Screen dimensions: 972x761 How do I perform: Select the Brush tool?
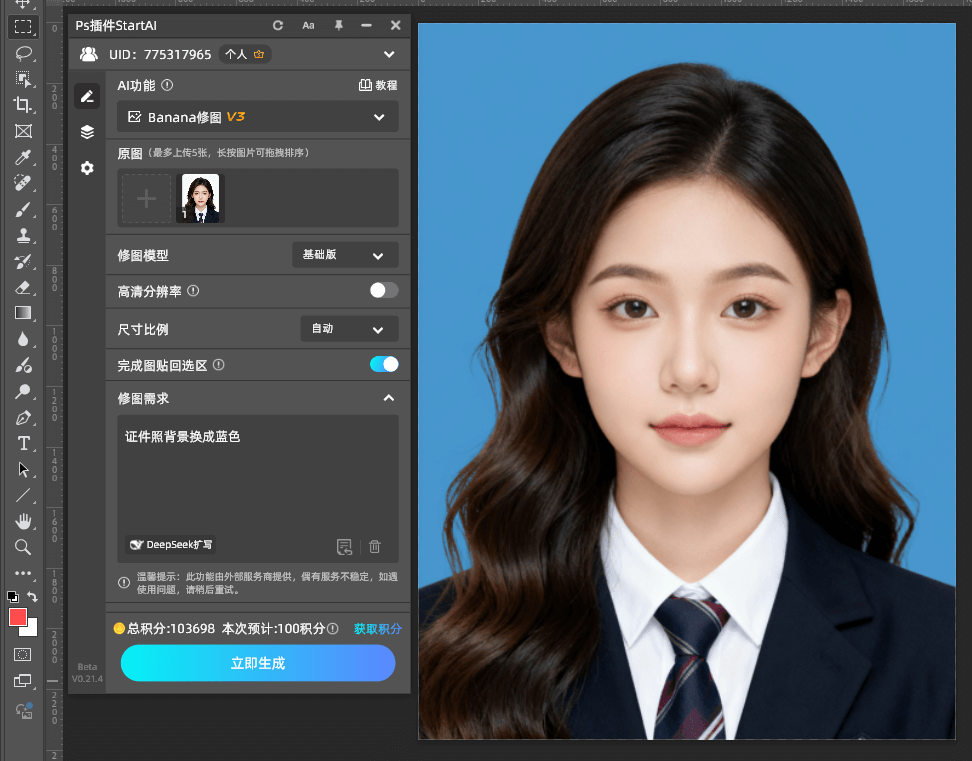pos(22,209)
